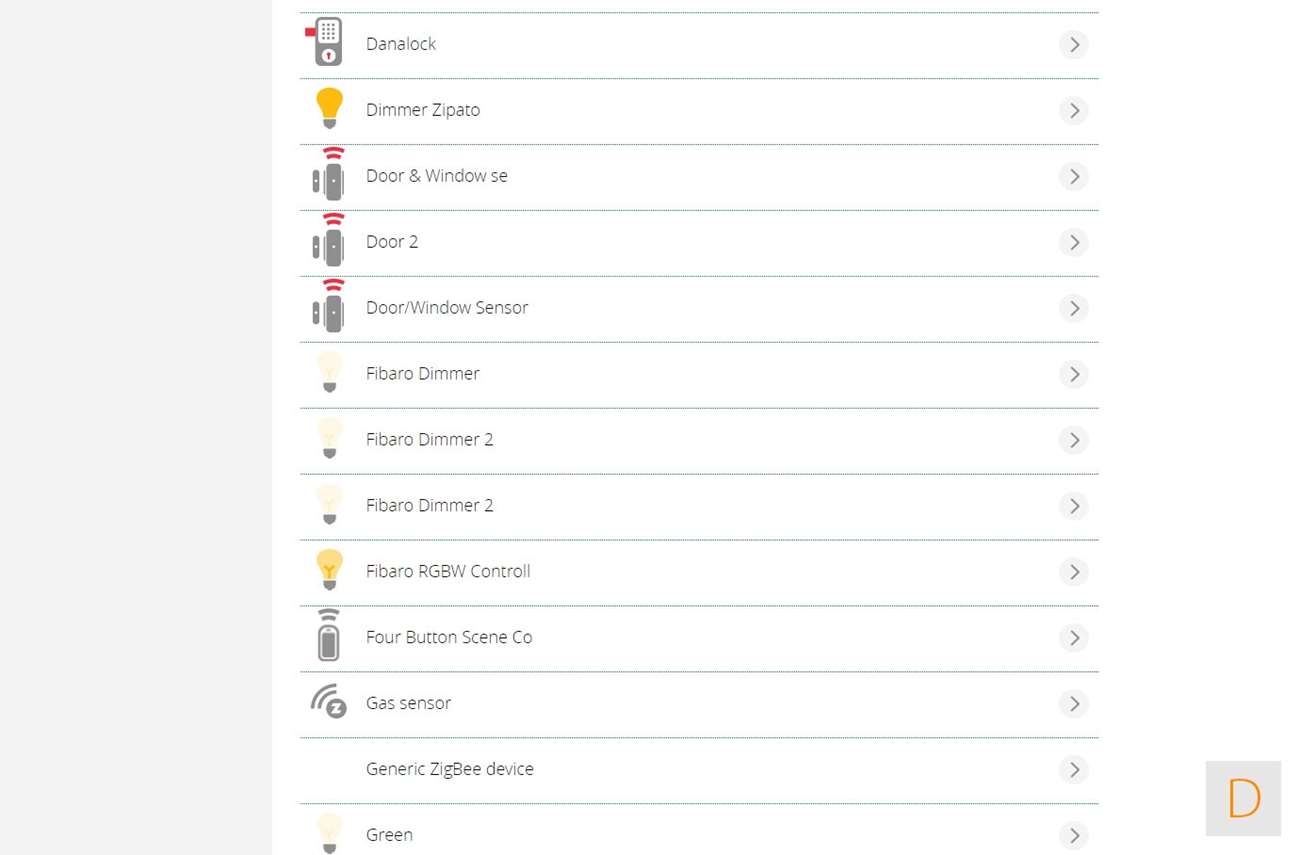Open the chevron for Gas sensor

1073,703
